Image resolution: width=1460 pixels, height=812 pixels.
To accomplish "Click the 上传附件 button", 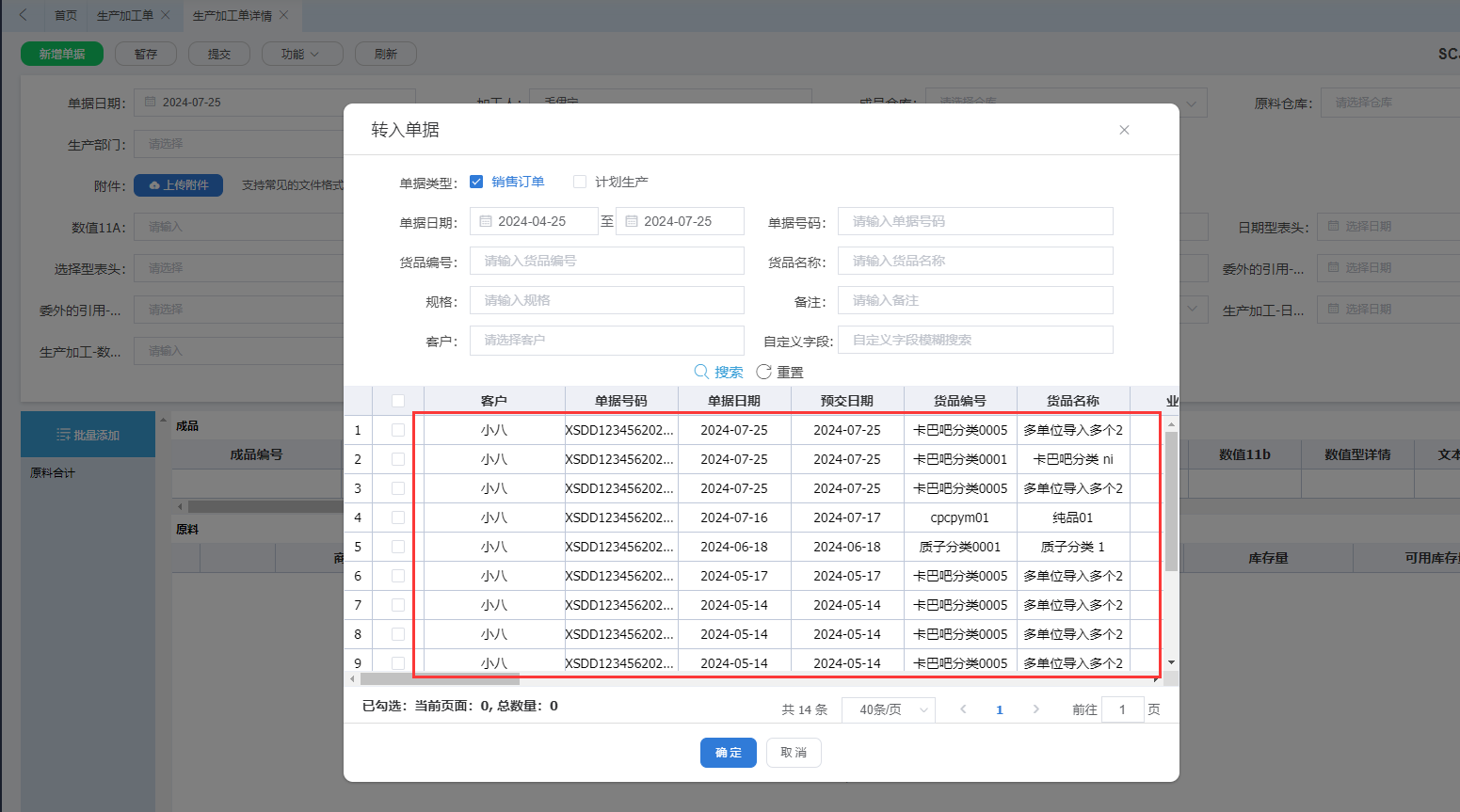I will pyautogui.click(x=178, y=185).
